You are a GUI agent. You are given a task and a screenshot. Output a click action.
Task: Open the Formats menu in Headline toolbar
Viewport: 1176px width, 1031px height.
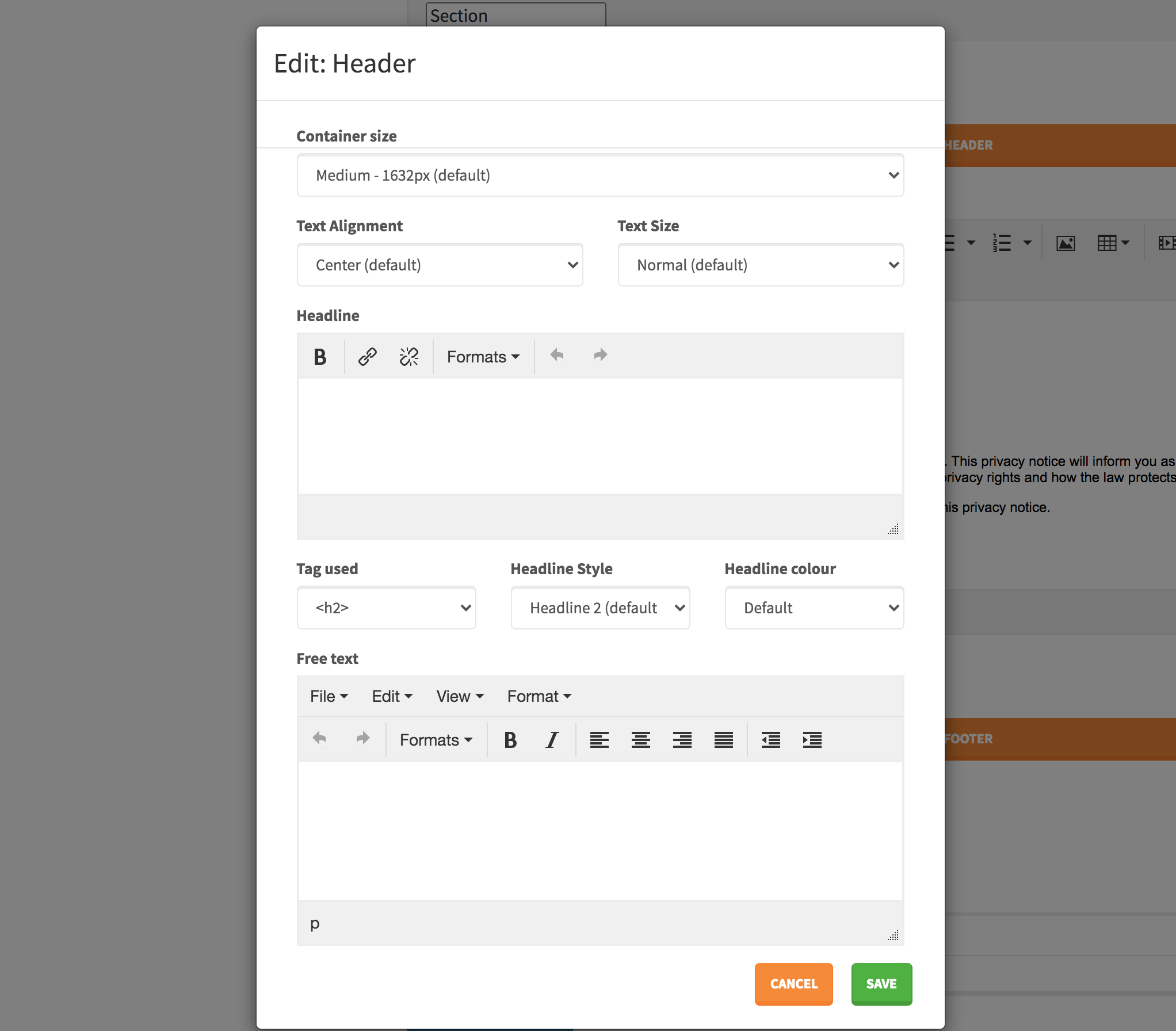click(x=482, y=356)
